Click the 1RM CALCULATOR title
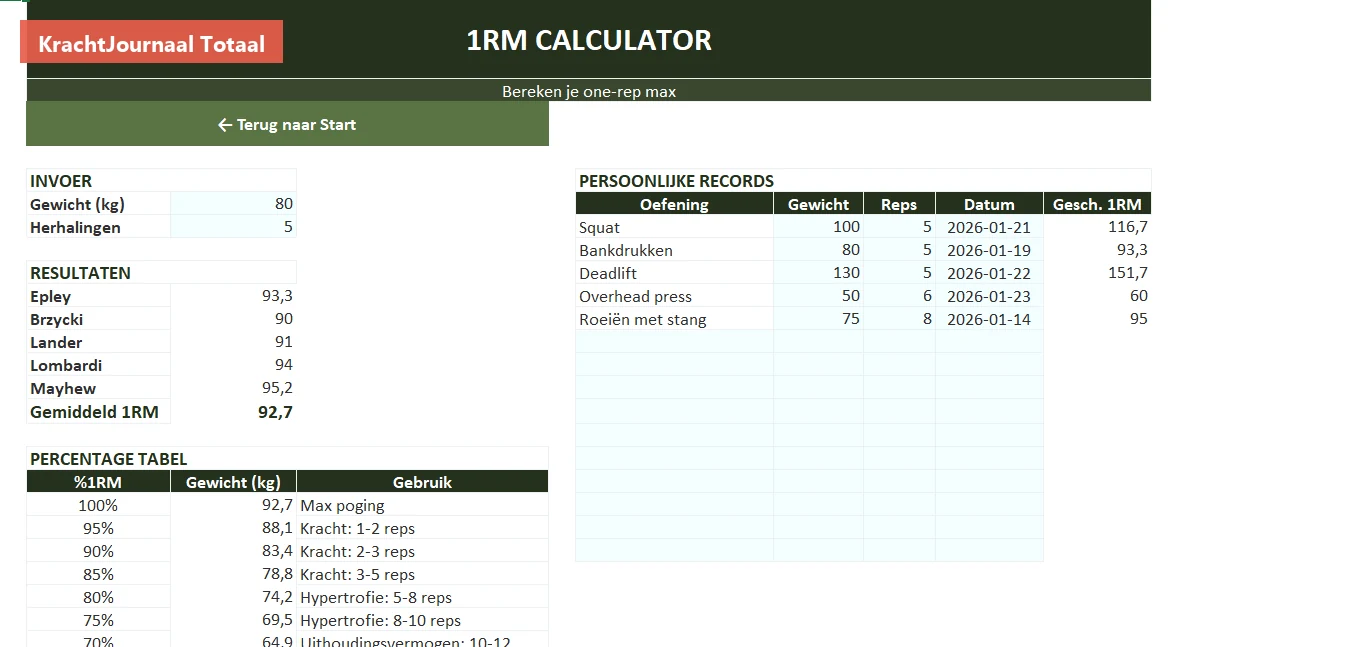This screenshot has width=1353, height=647. click(589, 40)
